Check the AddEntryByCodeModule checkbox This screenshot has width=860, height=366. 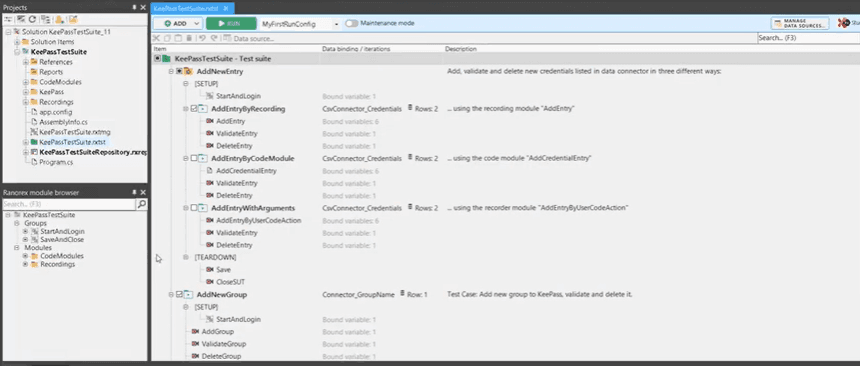coord(194,159)
